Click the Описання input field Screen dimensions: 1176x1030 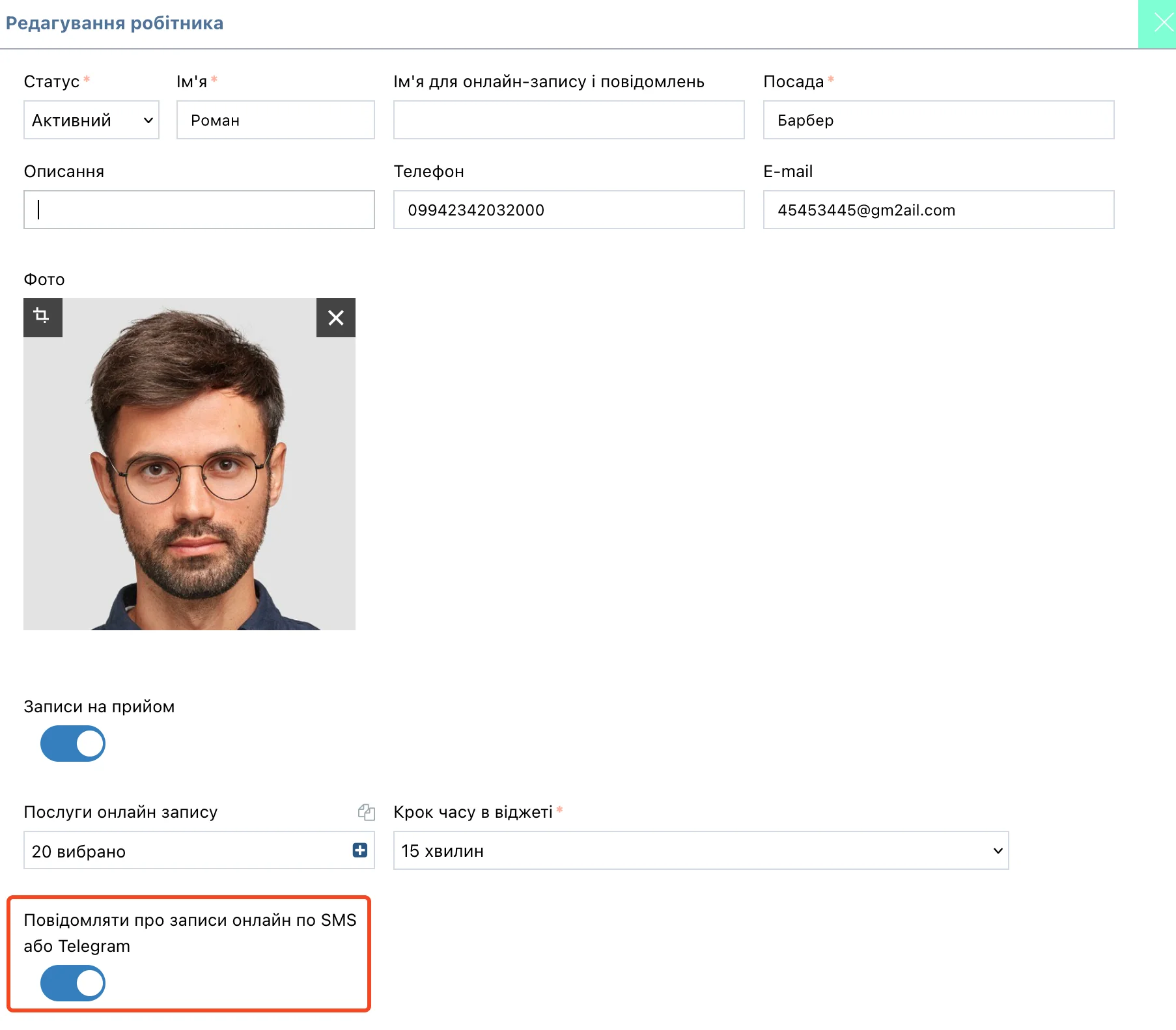point(199,210)
